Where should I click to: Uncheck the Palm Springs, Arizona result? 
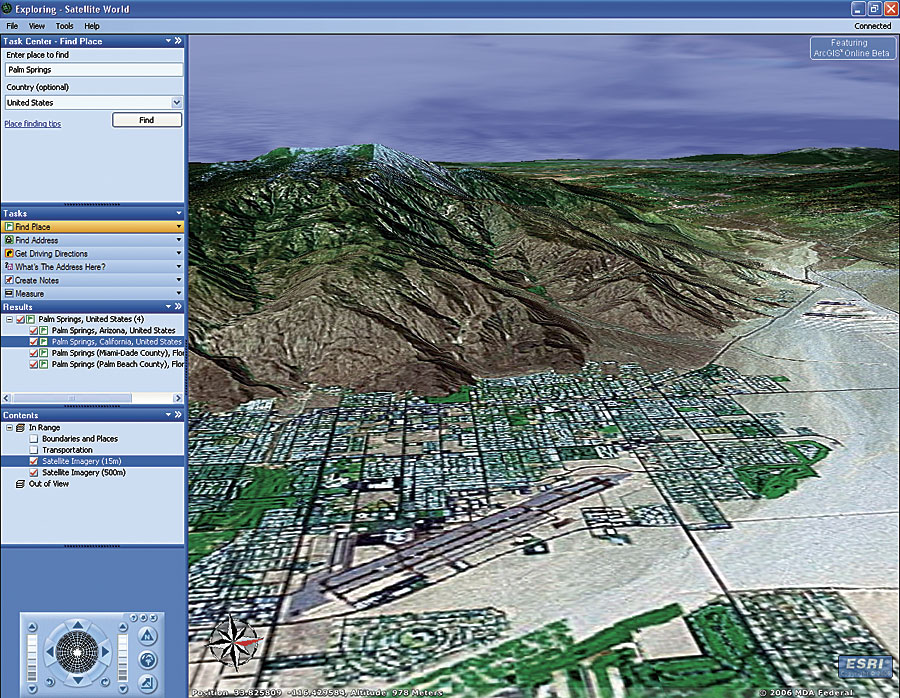[33, 331]
